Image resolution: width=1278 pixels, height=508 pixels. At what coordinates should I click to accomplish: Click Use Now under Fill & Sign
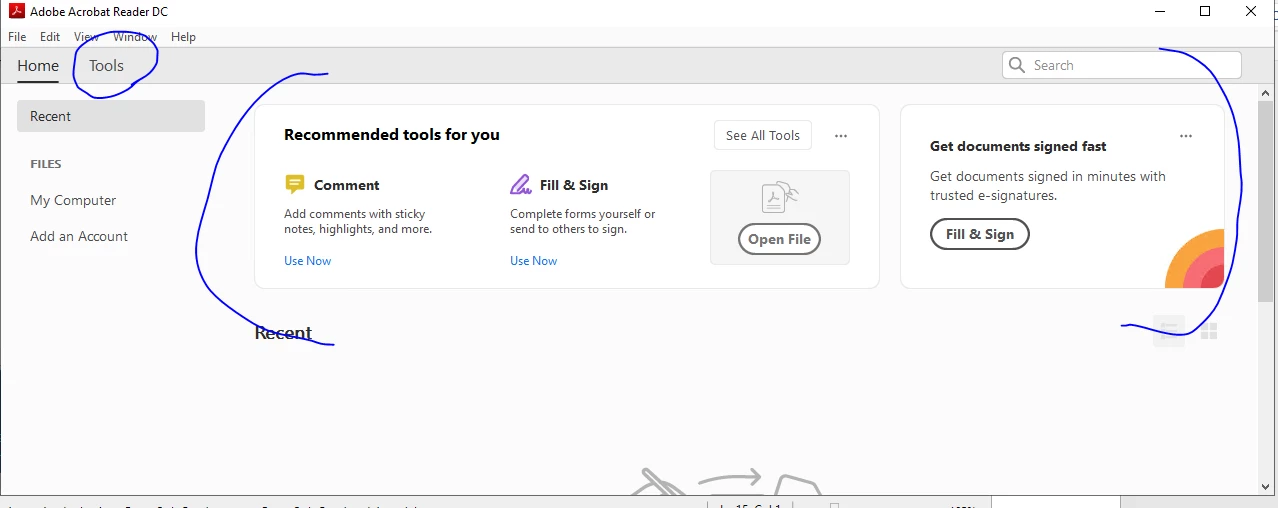(533, 261)
